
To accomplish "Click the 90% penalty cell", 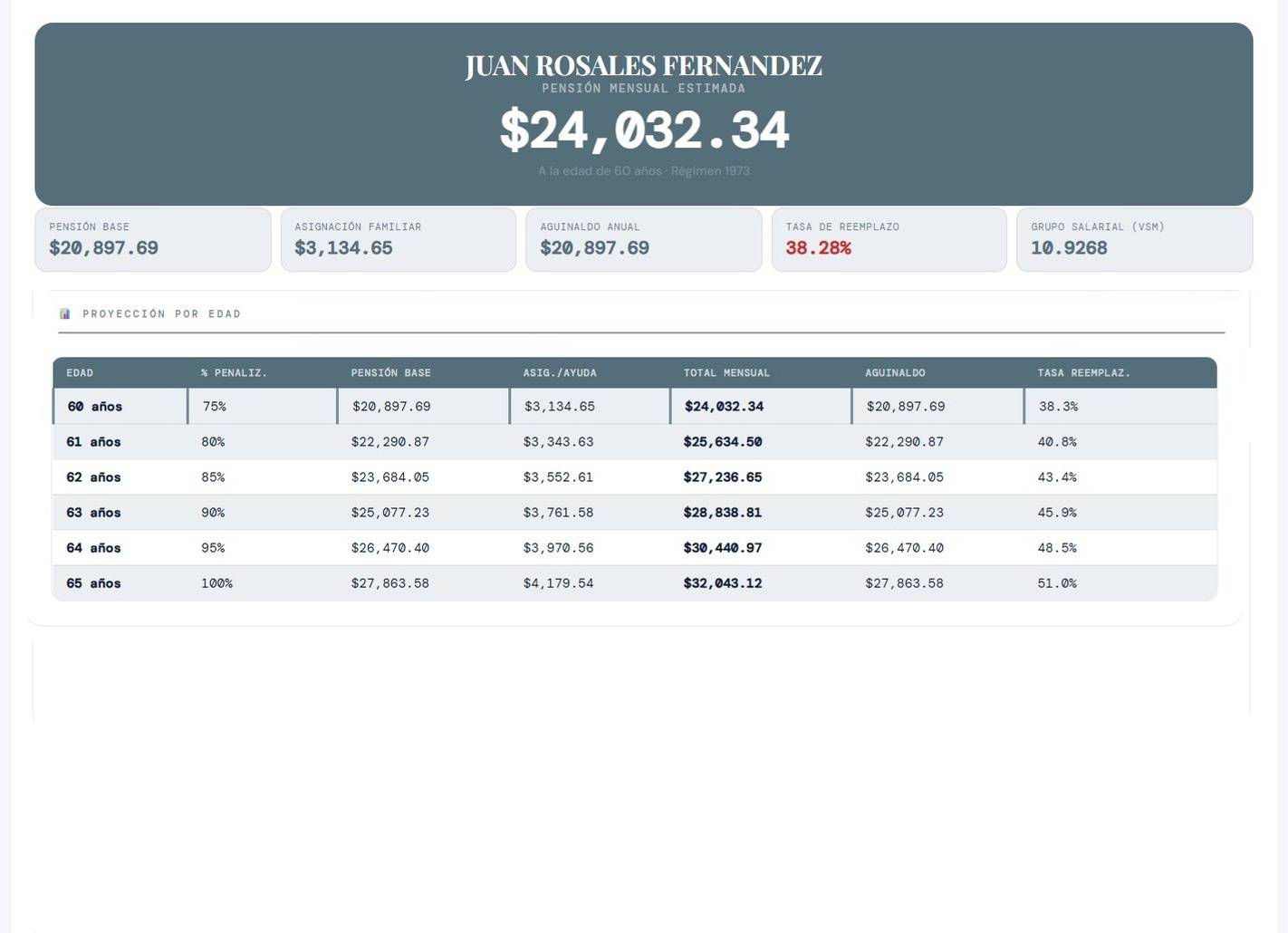I will (x=213, y=513).
